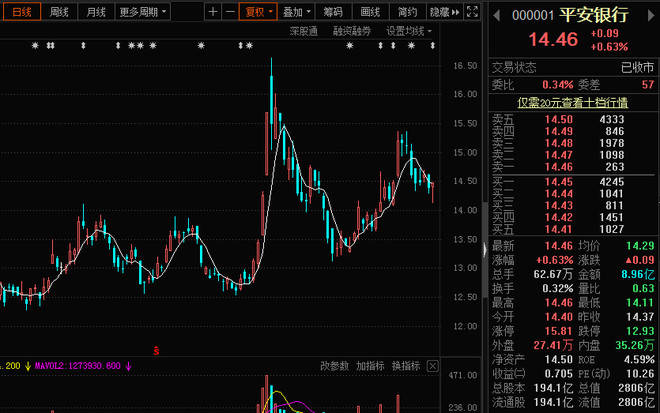The height and width of the screenshot is (413, 660).
Task: Toggle the 简约 simple mode
Action: [407, 12]
